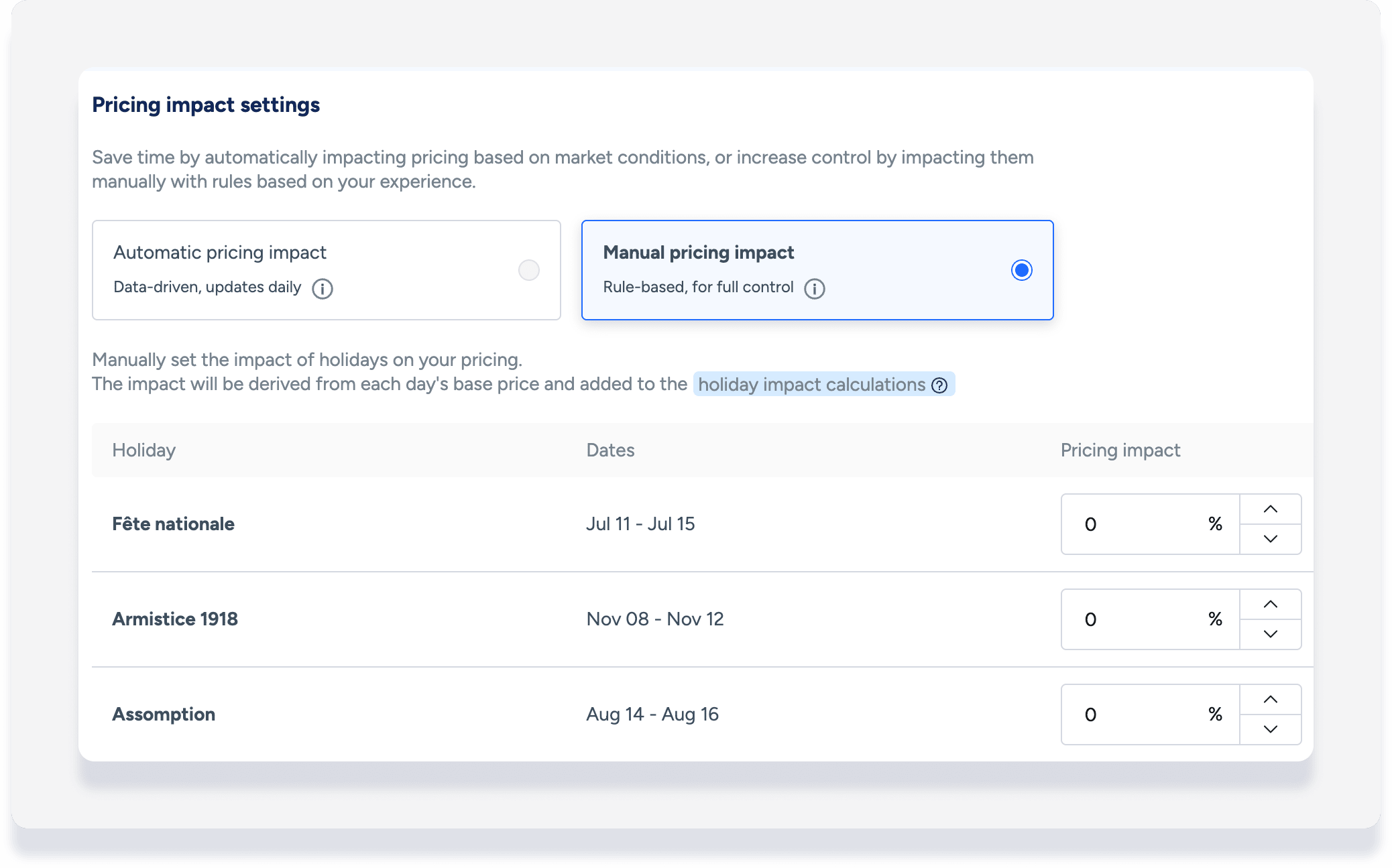Click the Fête nationale percentage input field
The height and width of the screenshot is (868, 1392).
1140,524
